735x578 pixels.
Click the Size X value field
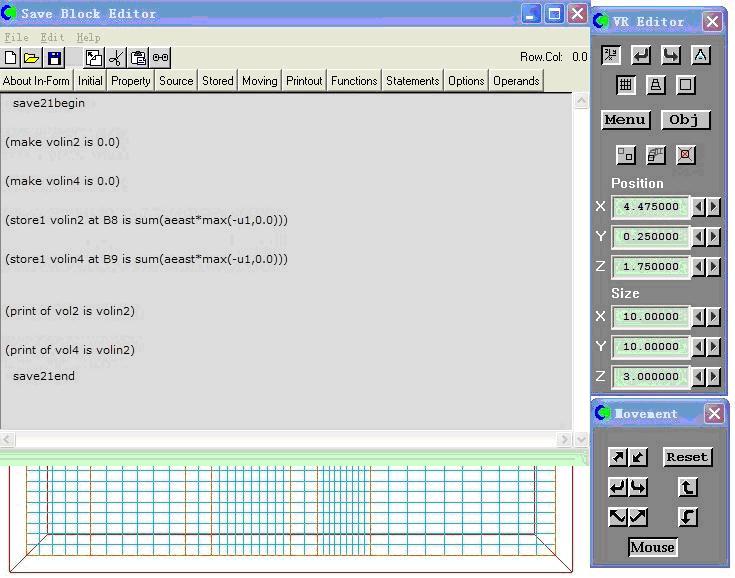(650, 317)
